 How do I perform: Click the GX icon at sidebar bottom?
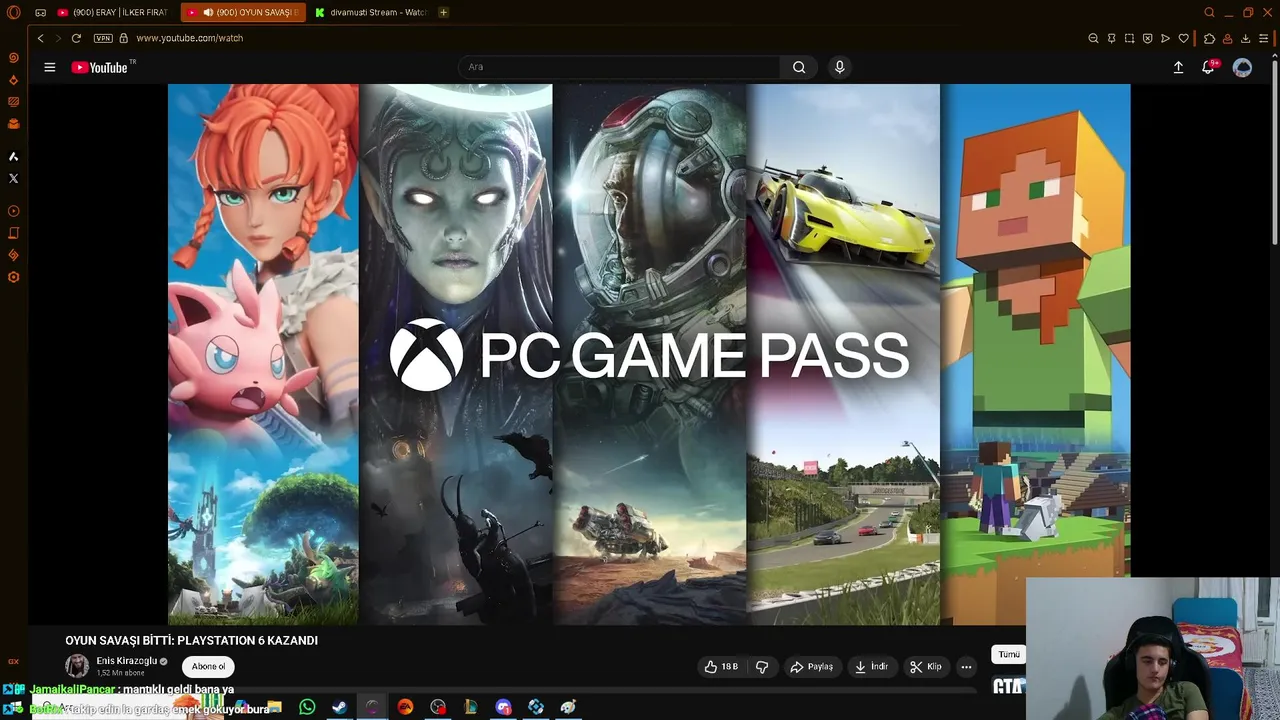click(14, 661)
